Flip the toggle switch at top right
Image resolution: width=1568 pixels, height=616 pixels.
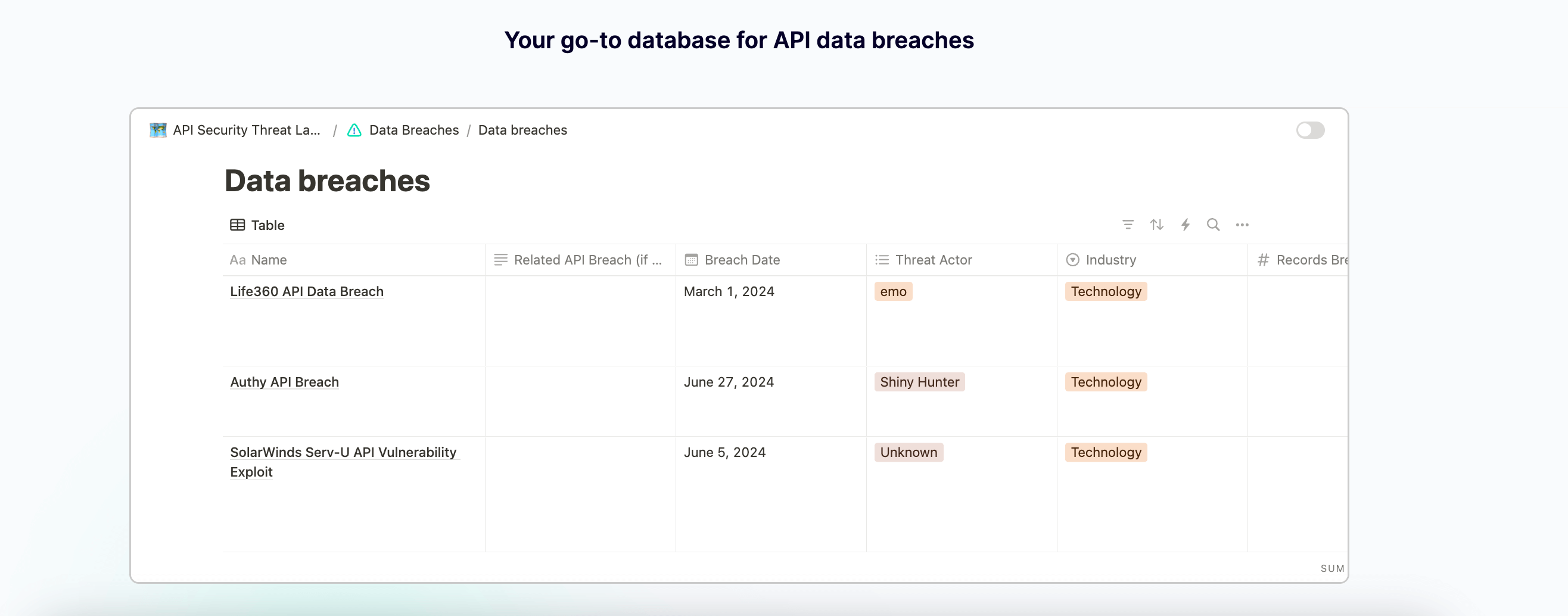click(1310, 130)
